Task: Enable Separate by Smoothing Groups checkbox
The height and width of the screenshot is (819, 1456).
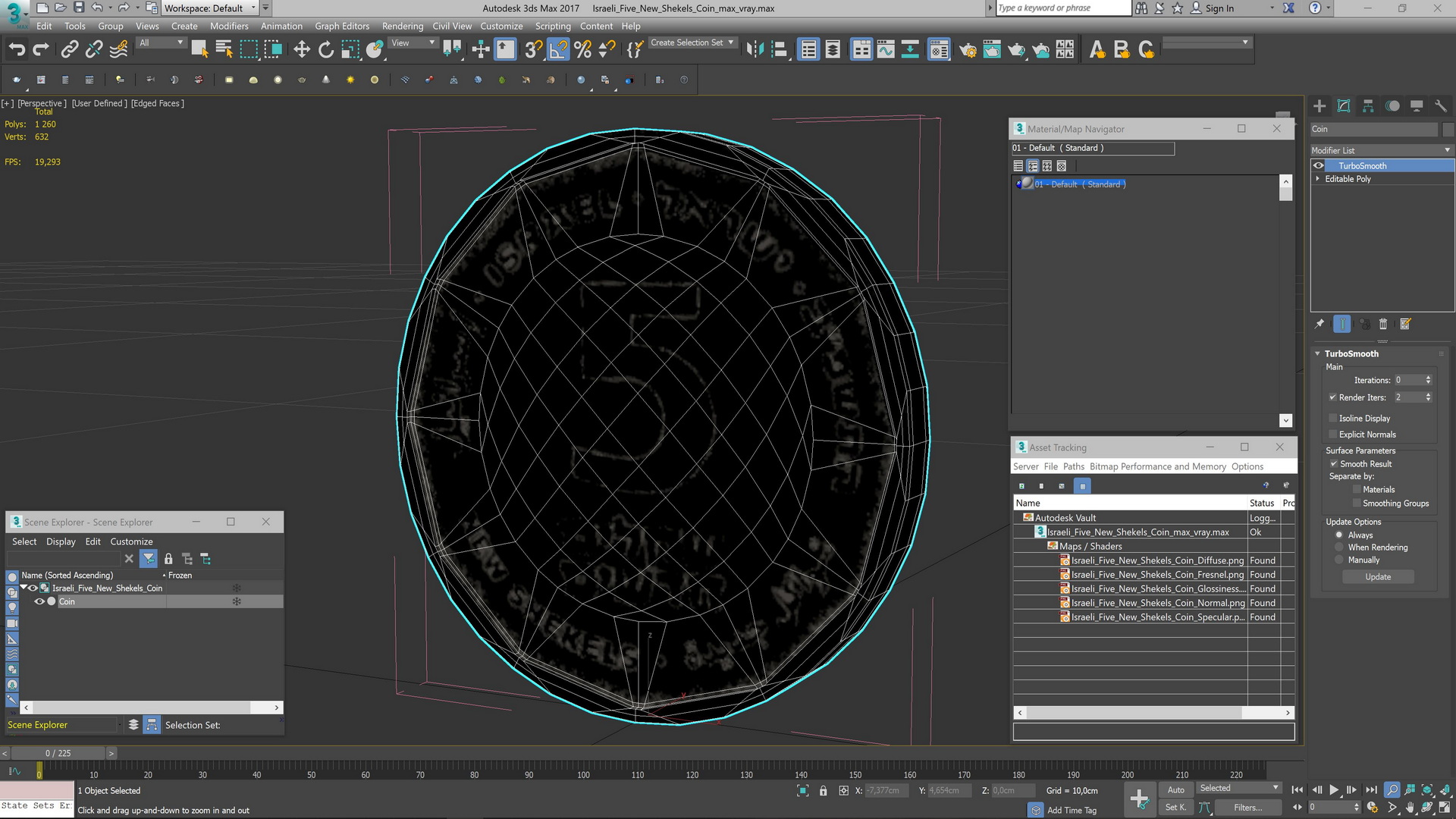Action: (x=1357, y=504)
